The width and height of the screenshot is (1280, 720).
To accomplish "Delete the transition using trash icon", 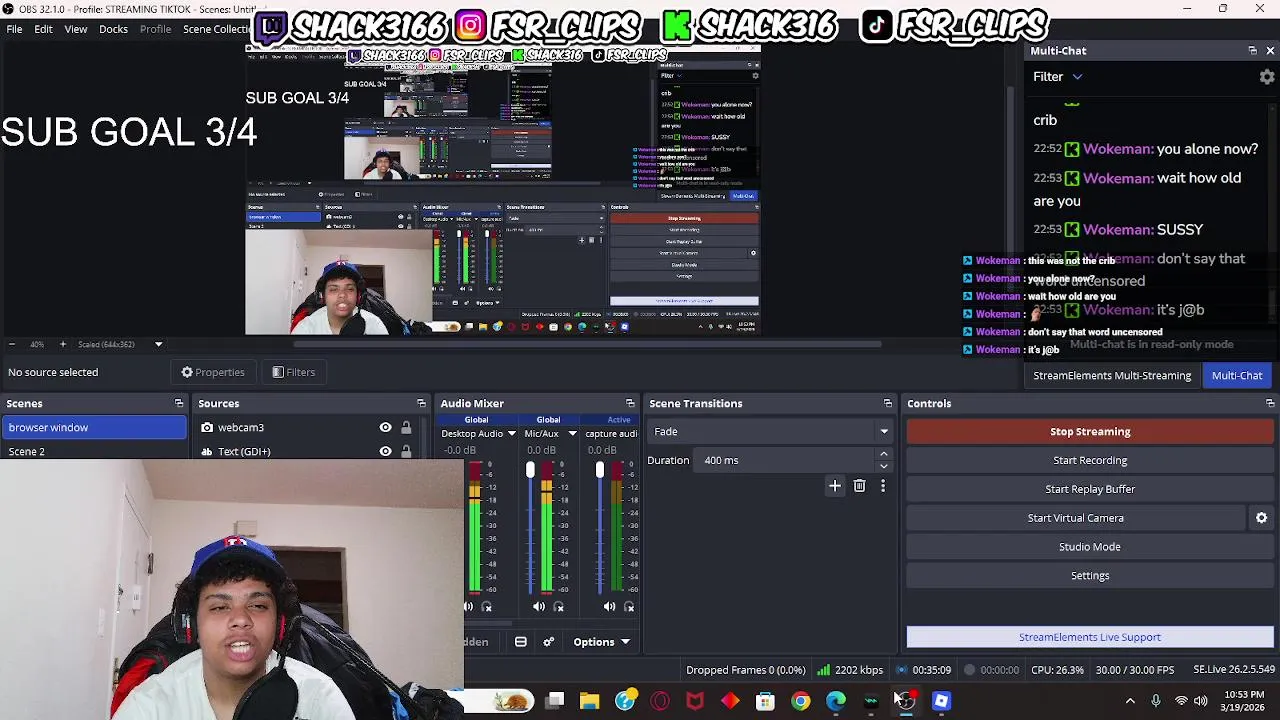I will point(859,486).
